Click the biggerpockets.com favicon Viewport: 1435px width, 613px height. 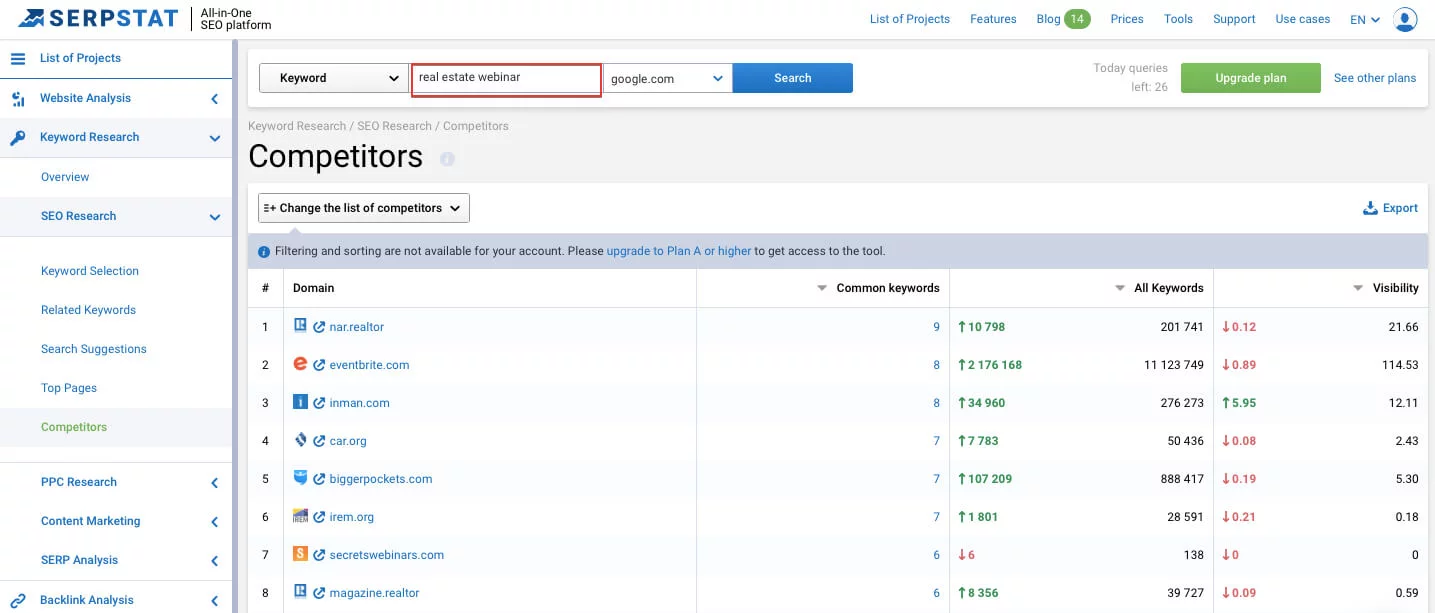[x=300, y=478]
